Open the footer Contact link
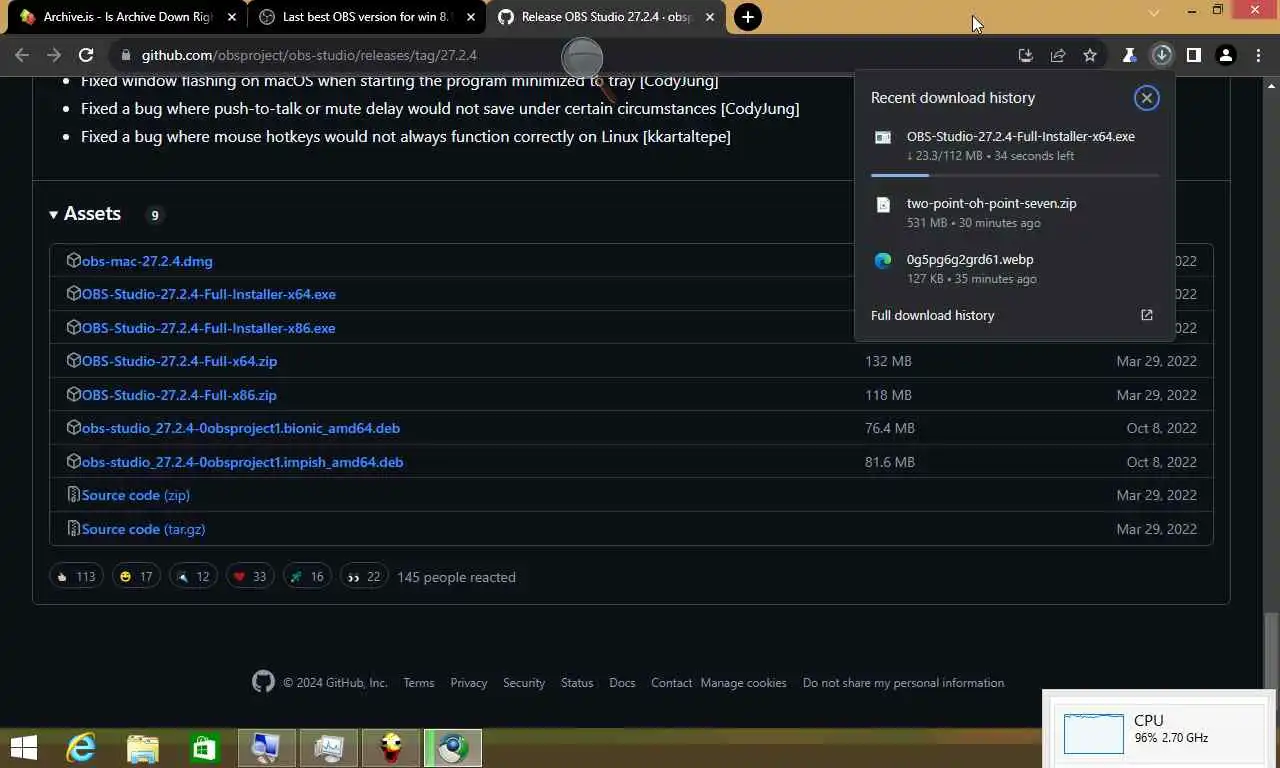Viewport: 1280px width, 768px height. pyautogui.click(x=671, y=683)
